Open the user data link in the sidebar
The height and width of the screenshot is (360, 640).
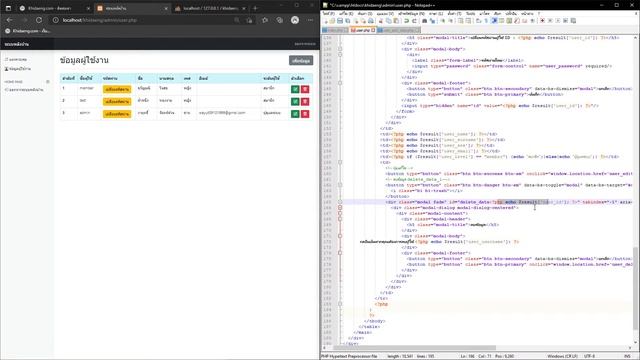18,69
